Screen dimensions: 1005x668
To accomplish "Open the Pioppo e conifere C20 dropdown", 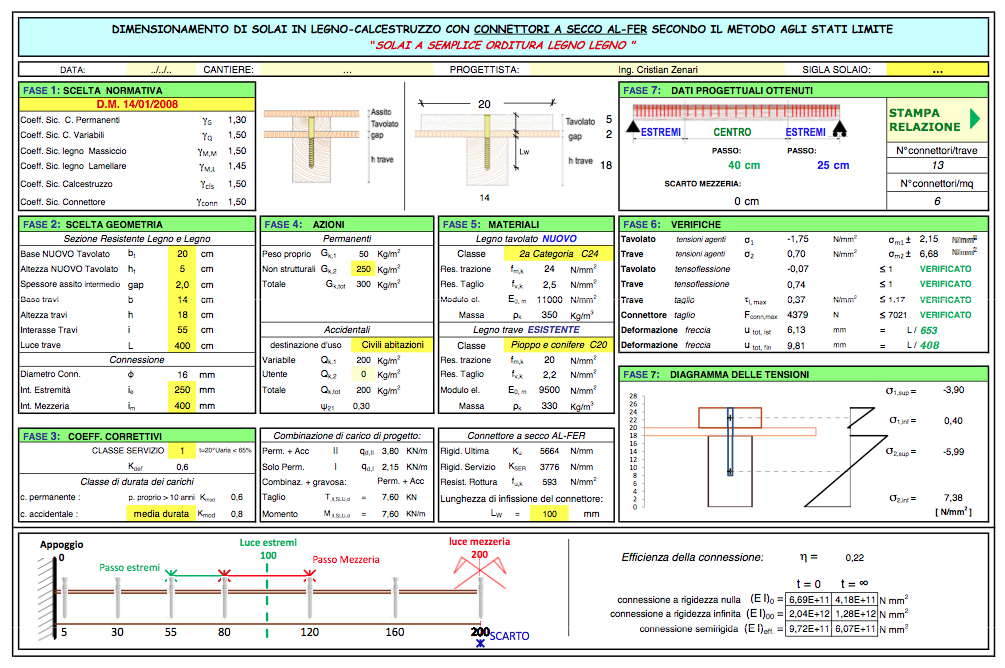I will tap(558, 345).
